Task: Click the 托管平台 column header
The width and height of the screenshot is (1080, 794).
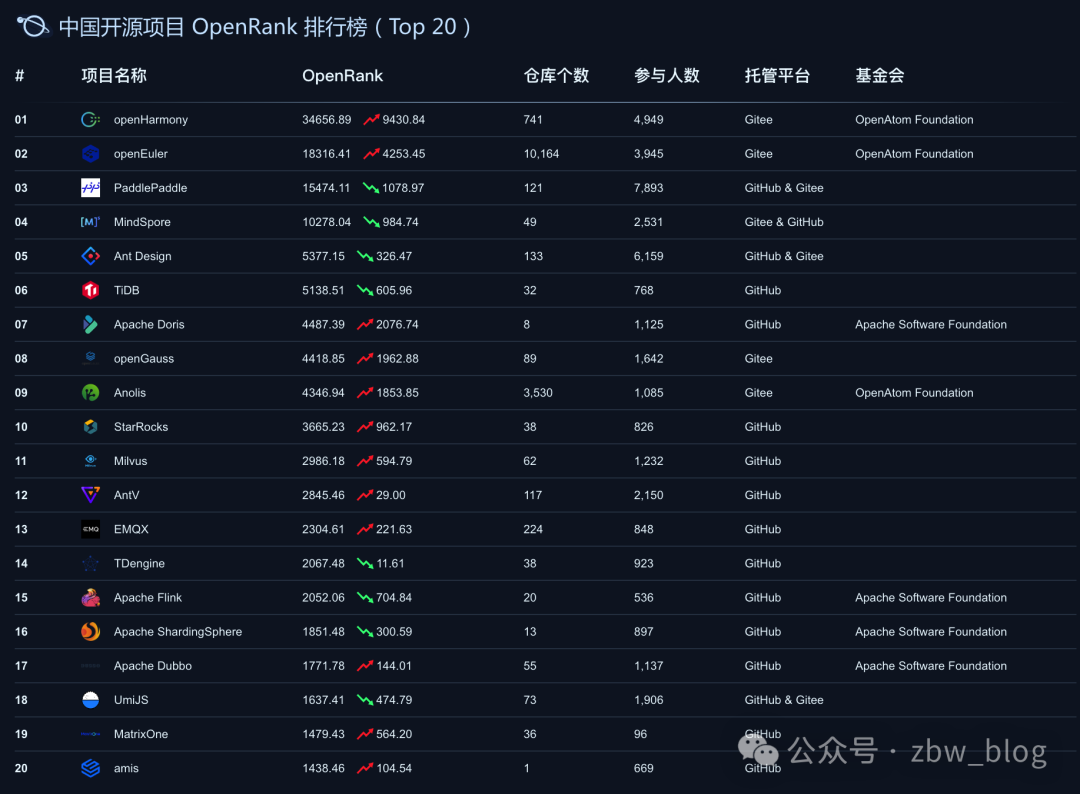Action: coord(777,76)
